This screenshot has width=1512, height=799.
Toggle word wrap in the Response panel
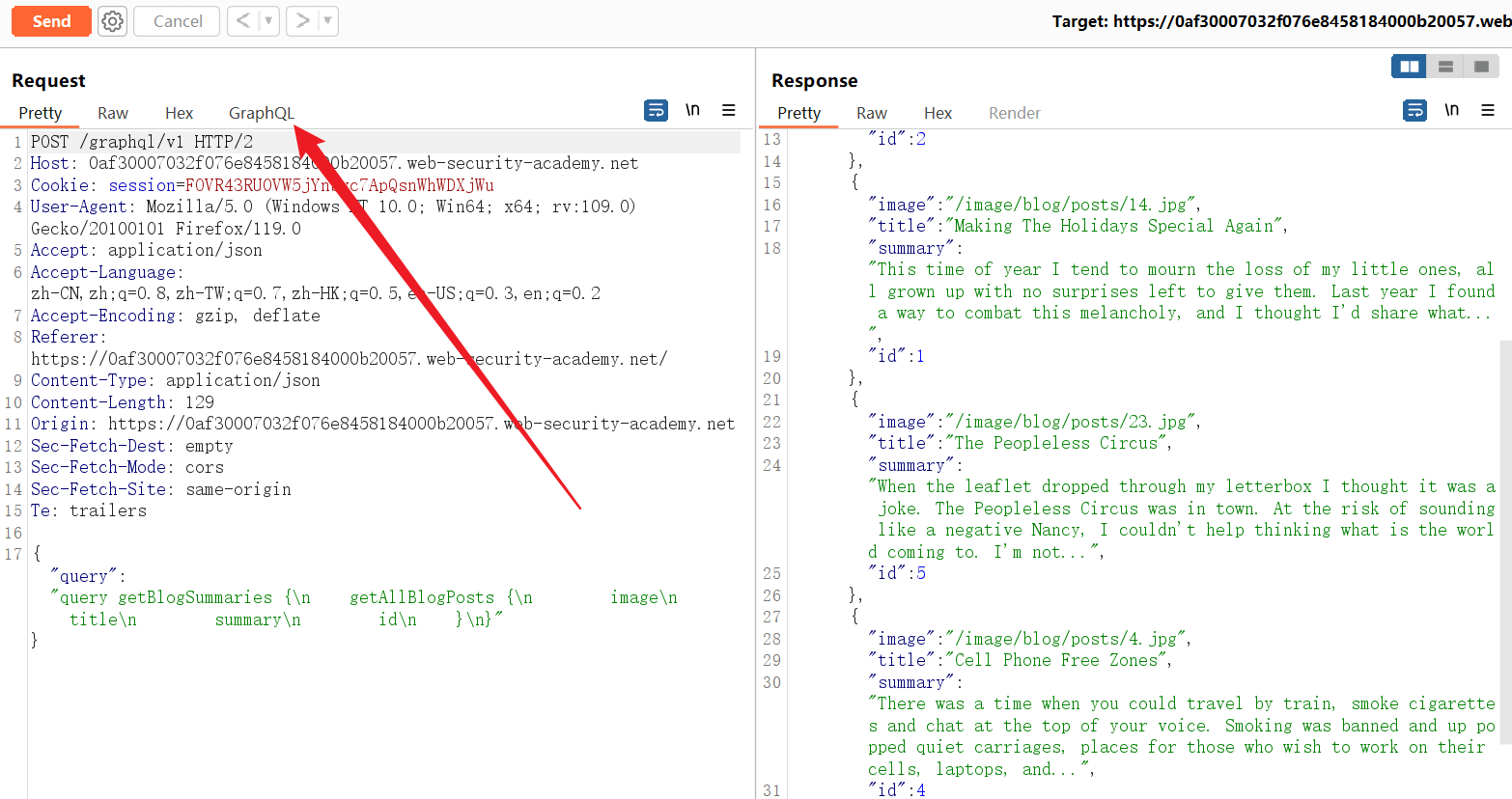pos(1414,110)
